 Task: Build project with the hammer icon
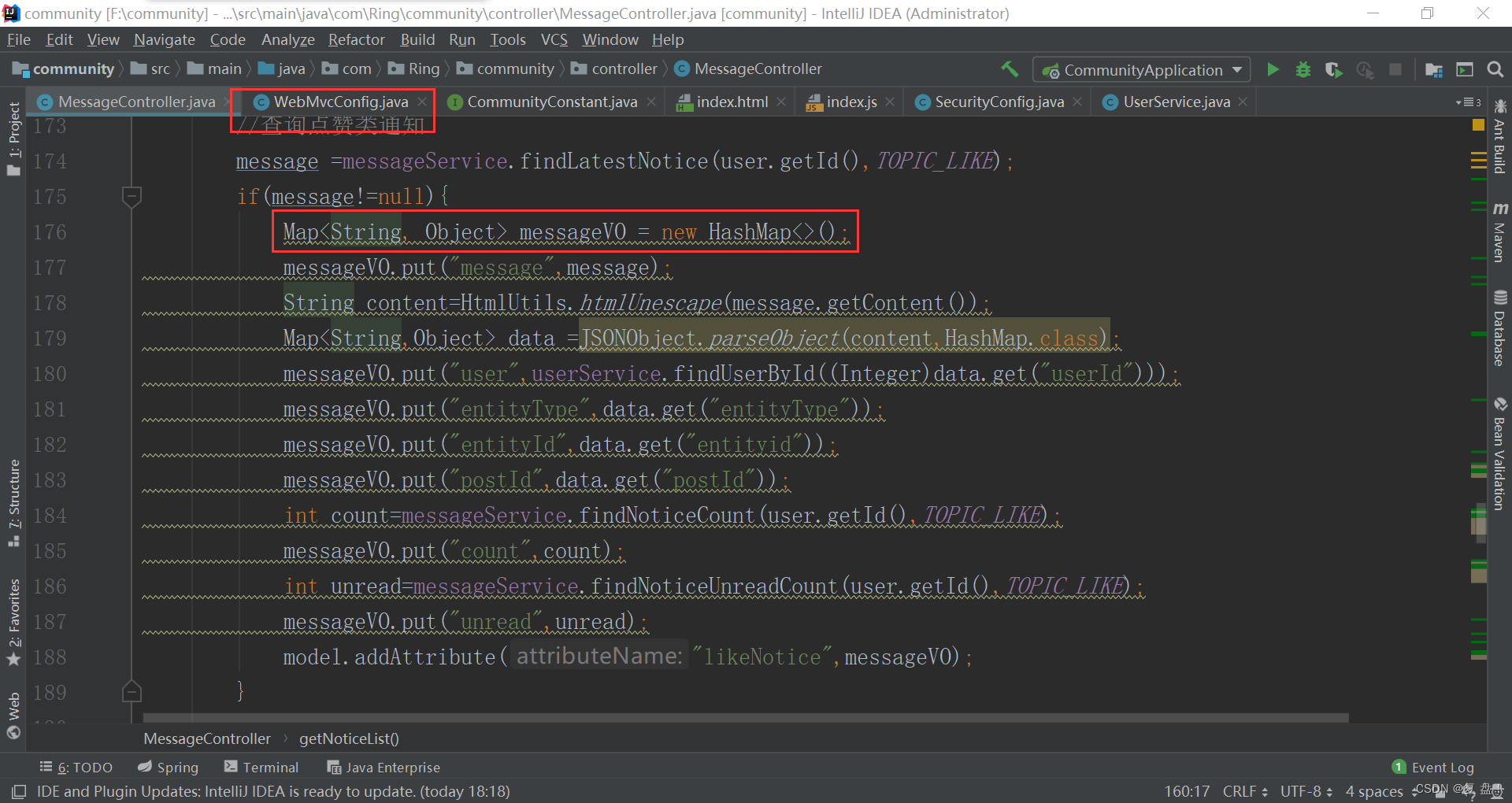coord(1010,69)
